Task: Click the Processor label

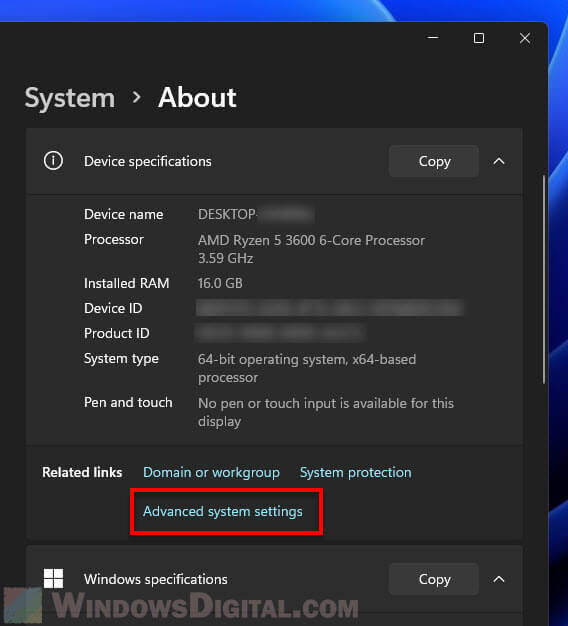Action: pos(114,239)
